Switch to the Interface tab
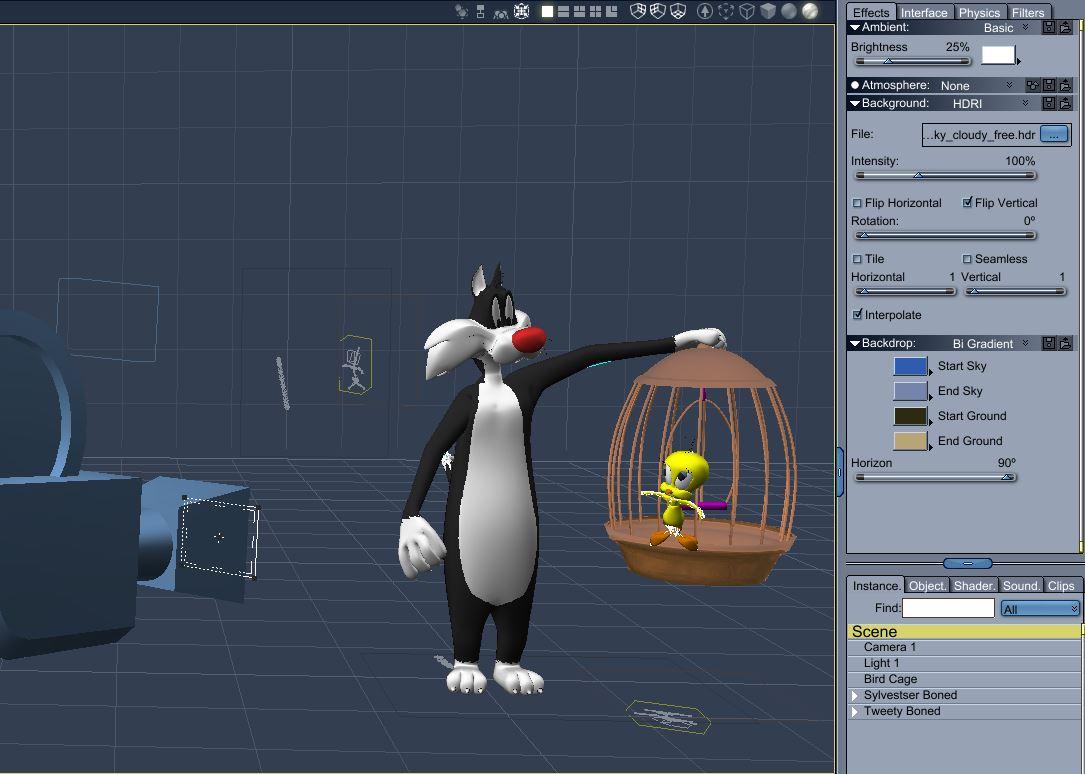 [x=924, y=12]
